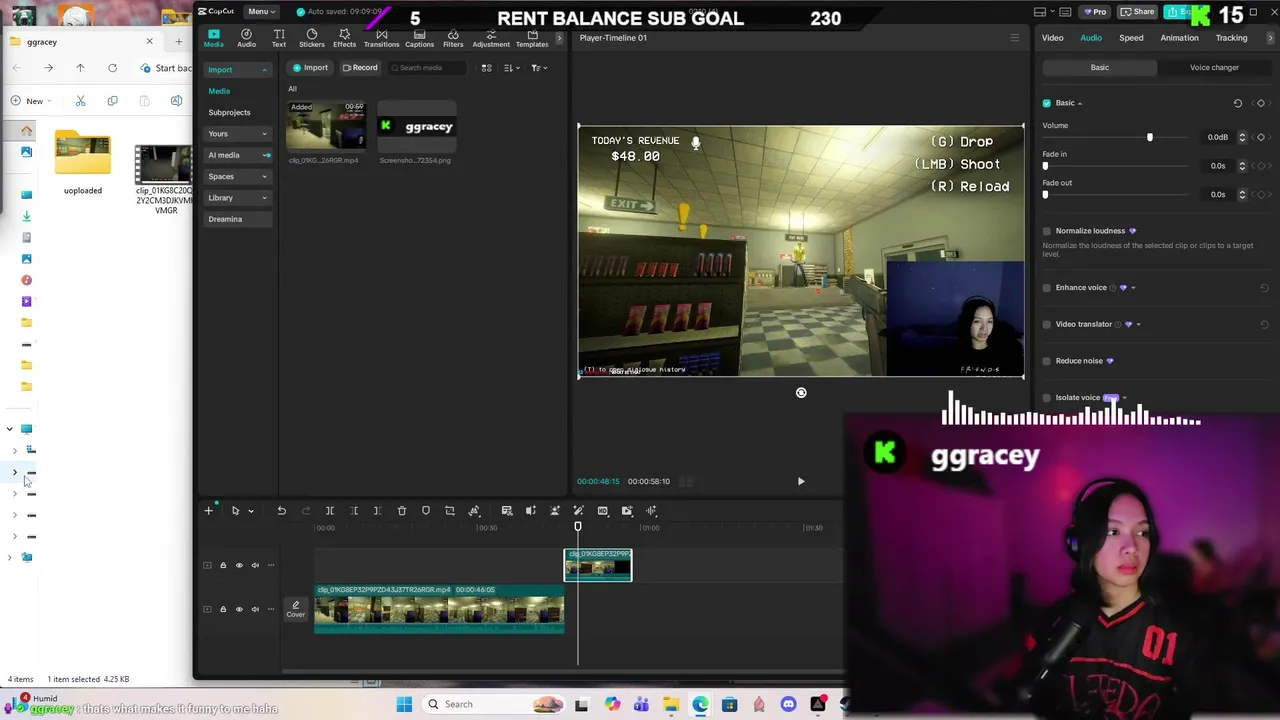The height and width of the screenshot is (720, 1280).
Task: Open the Text tool tab
Action: pyautogui.click(x=279, y=38)
